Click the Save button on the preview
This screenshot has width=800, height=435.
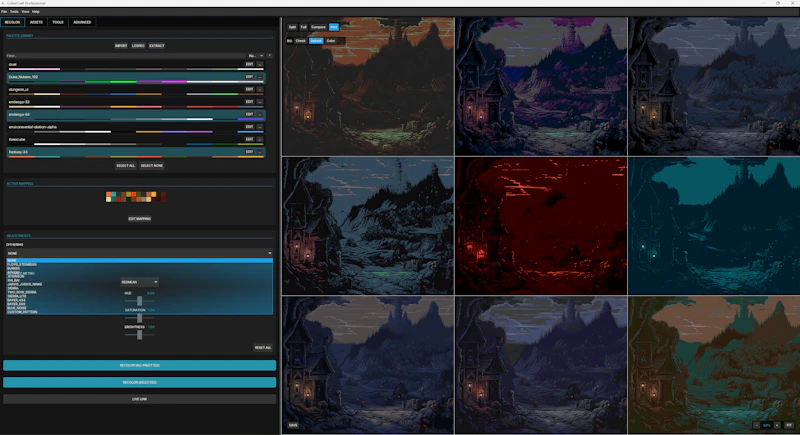tap(293, 425)
